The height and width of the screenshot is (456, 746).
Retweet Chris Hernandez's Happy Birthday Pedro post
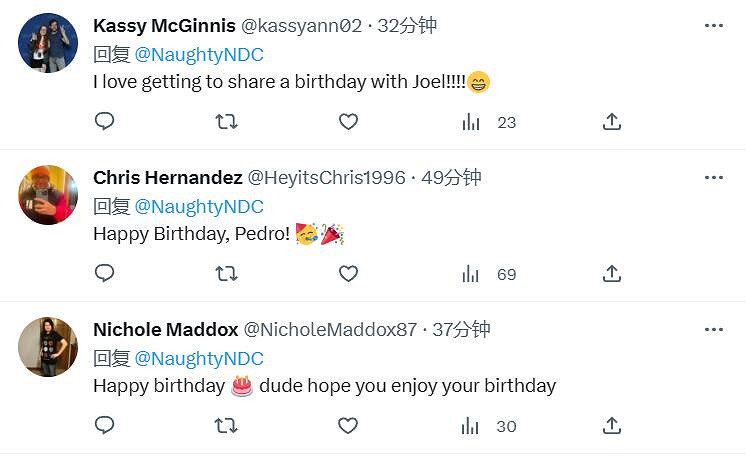pos(226,274)
